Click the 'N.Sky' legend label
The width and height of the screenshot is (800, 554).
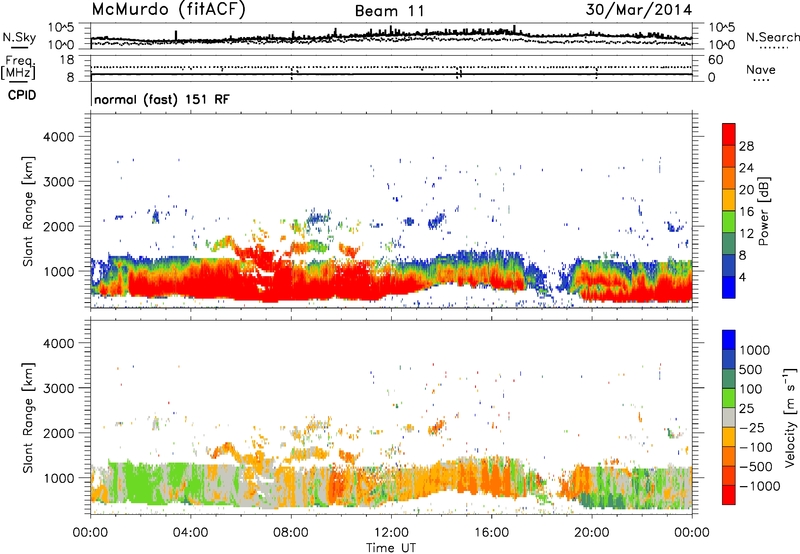click(x=19, y=37)
